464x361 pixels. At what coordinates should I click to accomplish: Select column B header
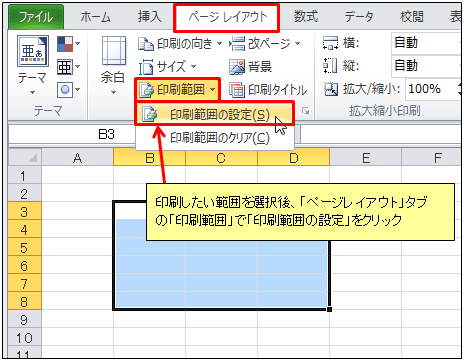click(149, 157)
